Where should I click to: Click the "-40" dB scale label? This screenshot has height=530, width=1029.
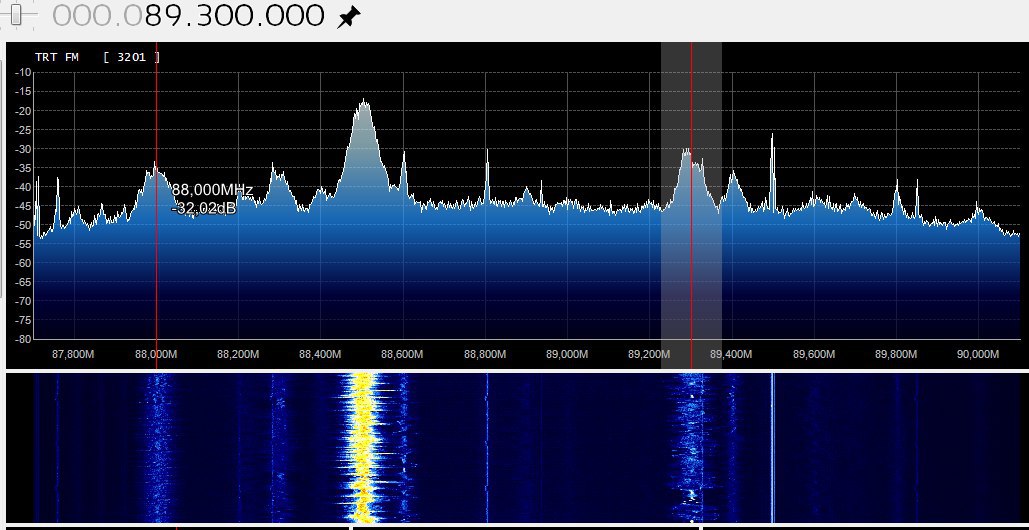23,186
